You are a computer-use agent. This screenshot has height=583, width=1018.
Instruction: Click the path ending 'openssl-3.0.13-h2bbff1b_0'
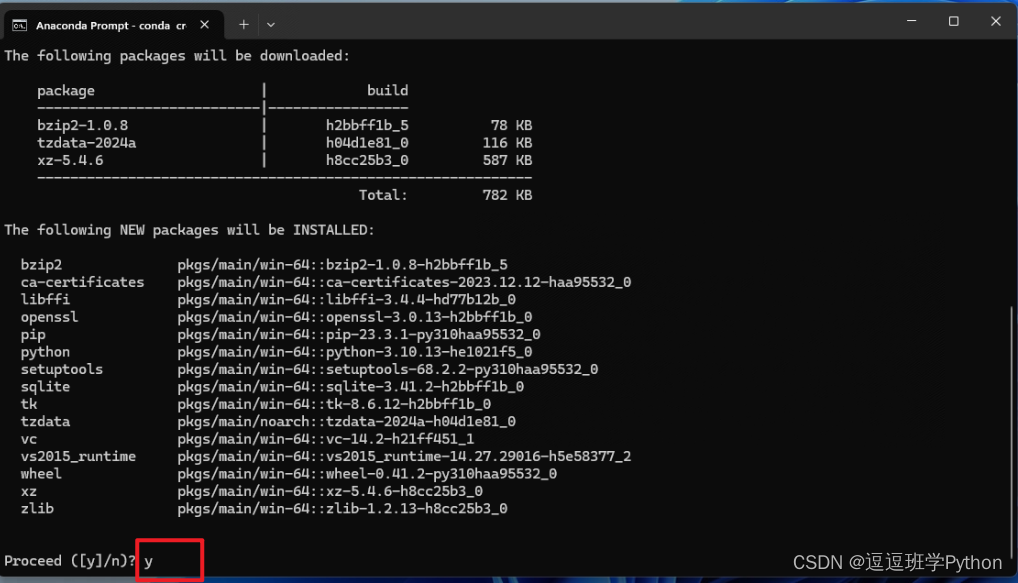[x=354, y=317]
